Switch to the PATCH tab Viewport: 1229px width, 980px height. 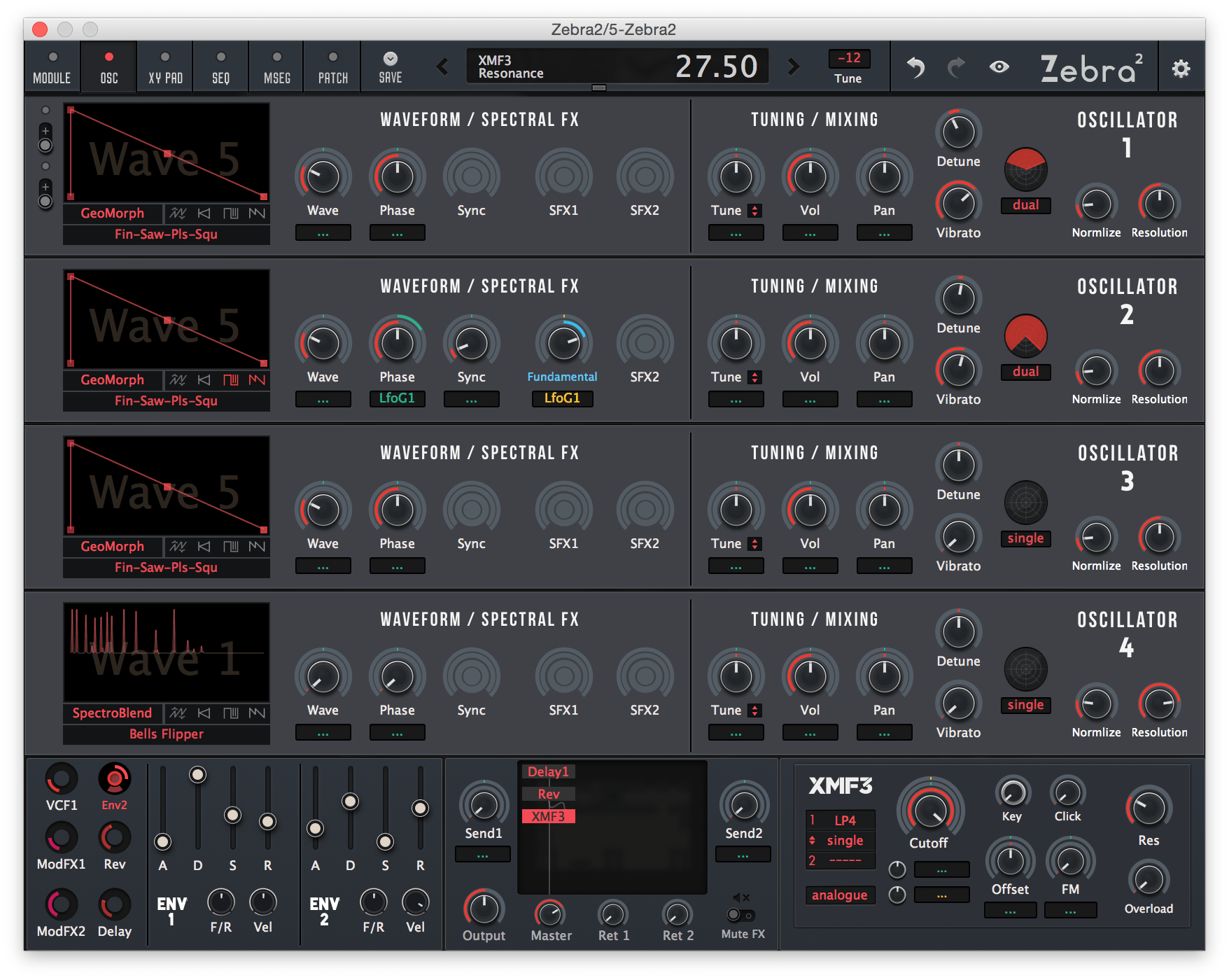click(333, 67)
